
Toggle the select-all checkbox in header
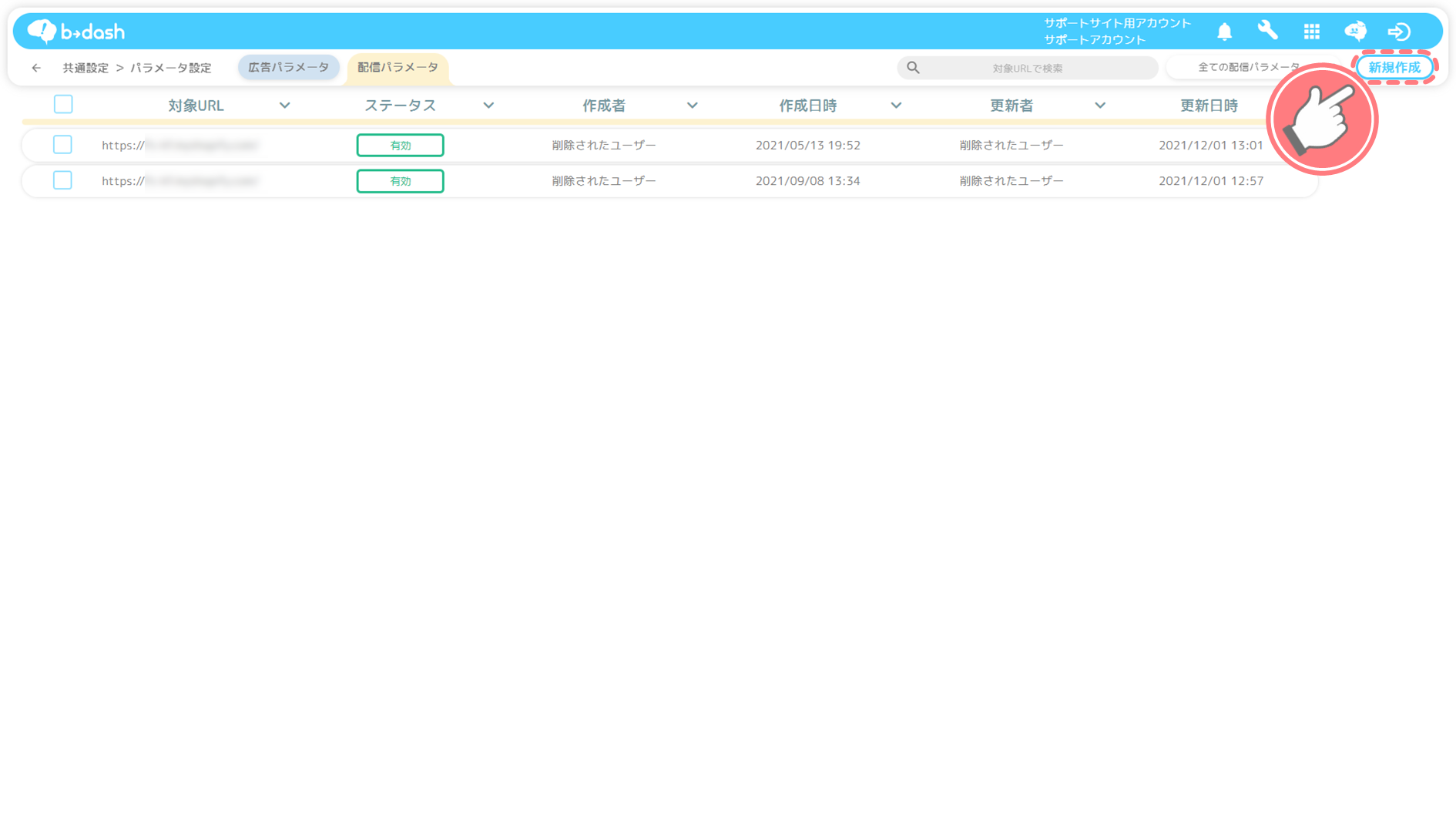click(63, 104)
